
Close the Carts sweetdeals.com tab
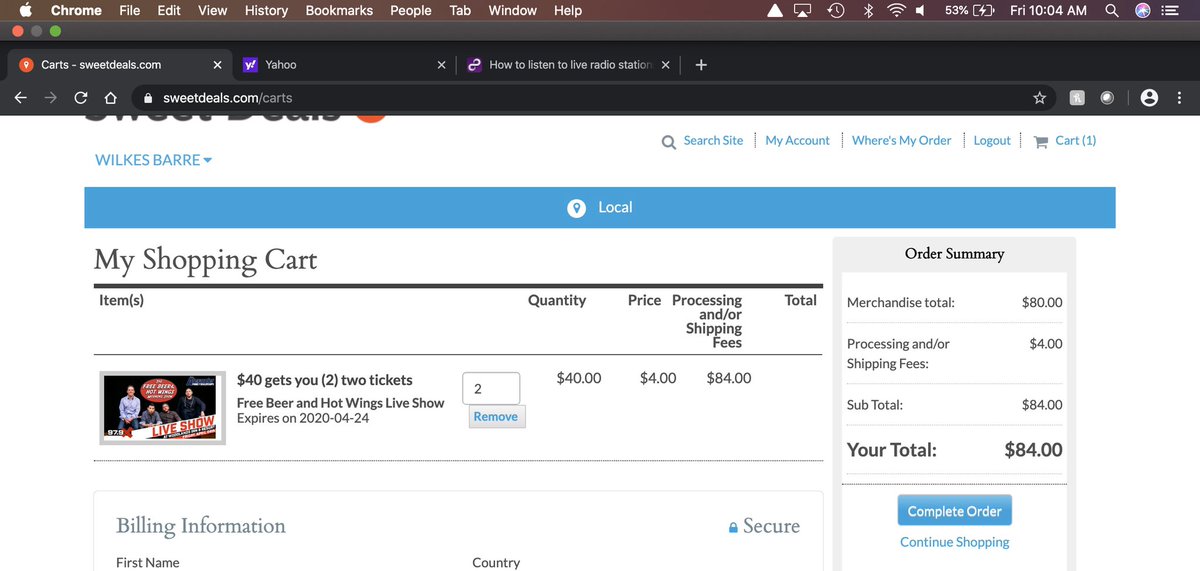click(x=217, y=65)
